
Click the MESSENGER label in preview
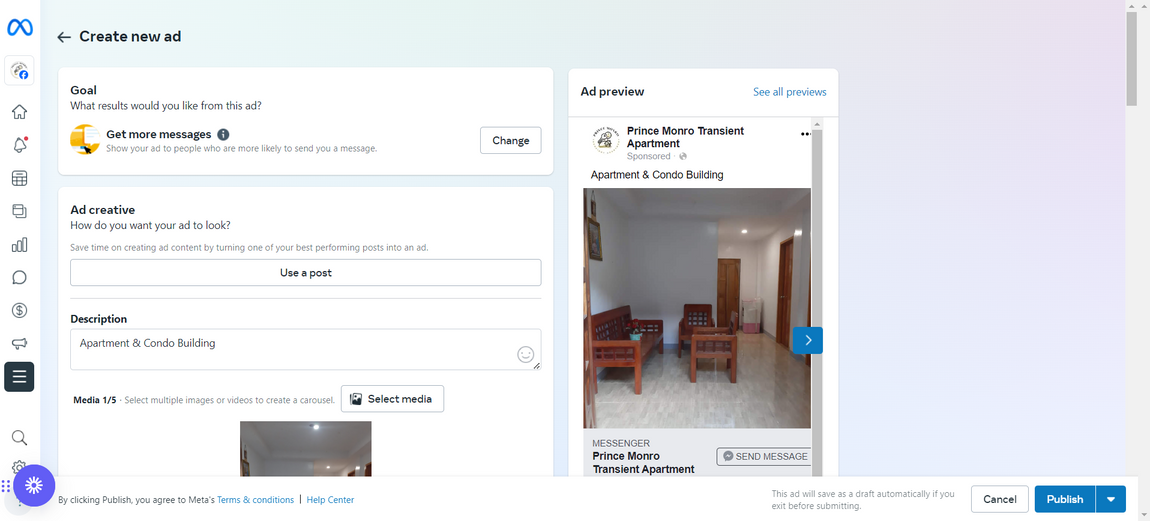coord(621,443)
